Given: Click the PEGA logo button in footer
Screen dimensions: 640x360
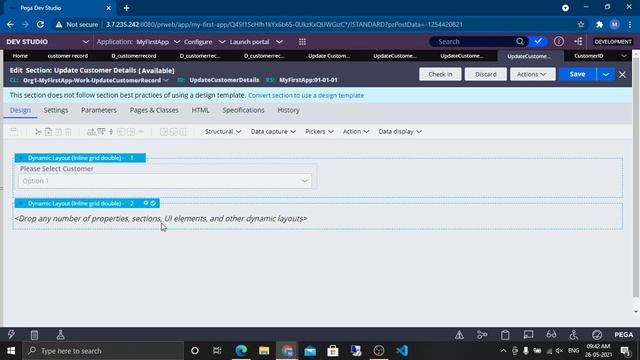Looking at the screenshot, I should (x=624, y=335).
